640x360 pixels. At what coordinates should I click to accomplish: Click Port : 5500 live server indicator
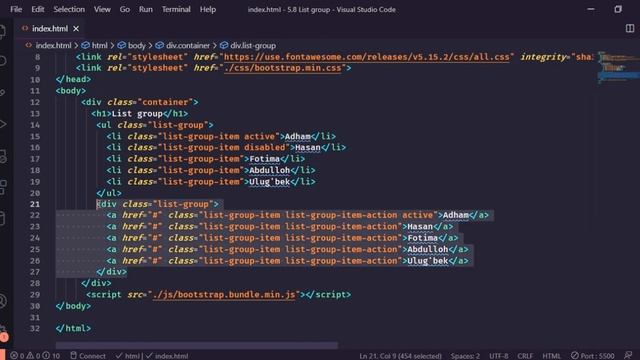point(593,356)
